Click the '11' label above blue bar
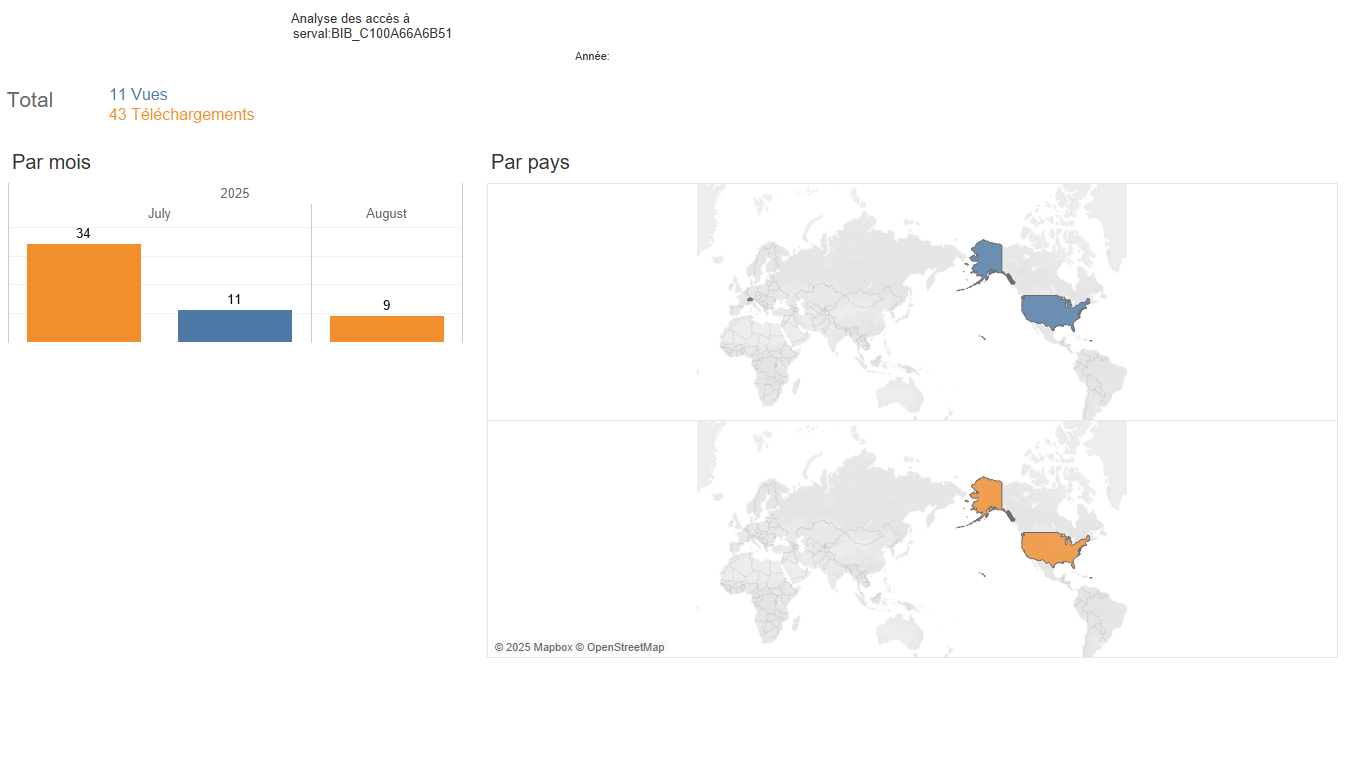 pyautogui.click(x=235, y=300)
